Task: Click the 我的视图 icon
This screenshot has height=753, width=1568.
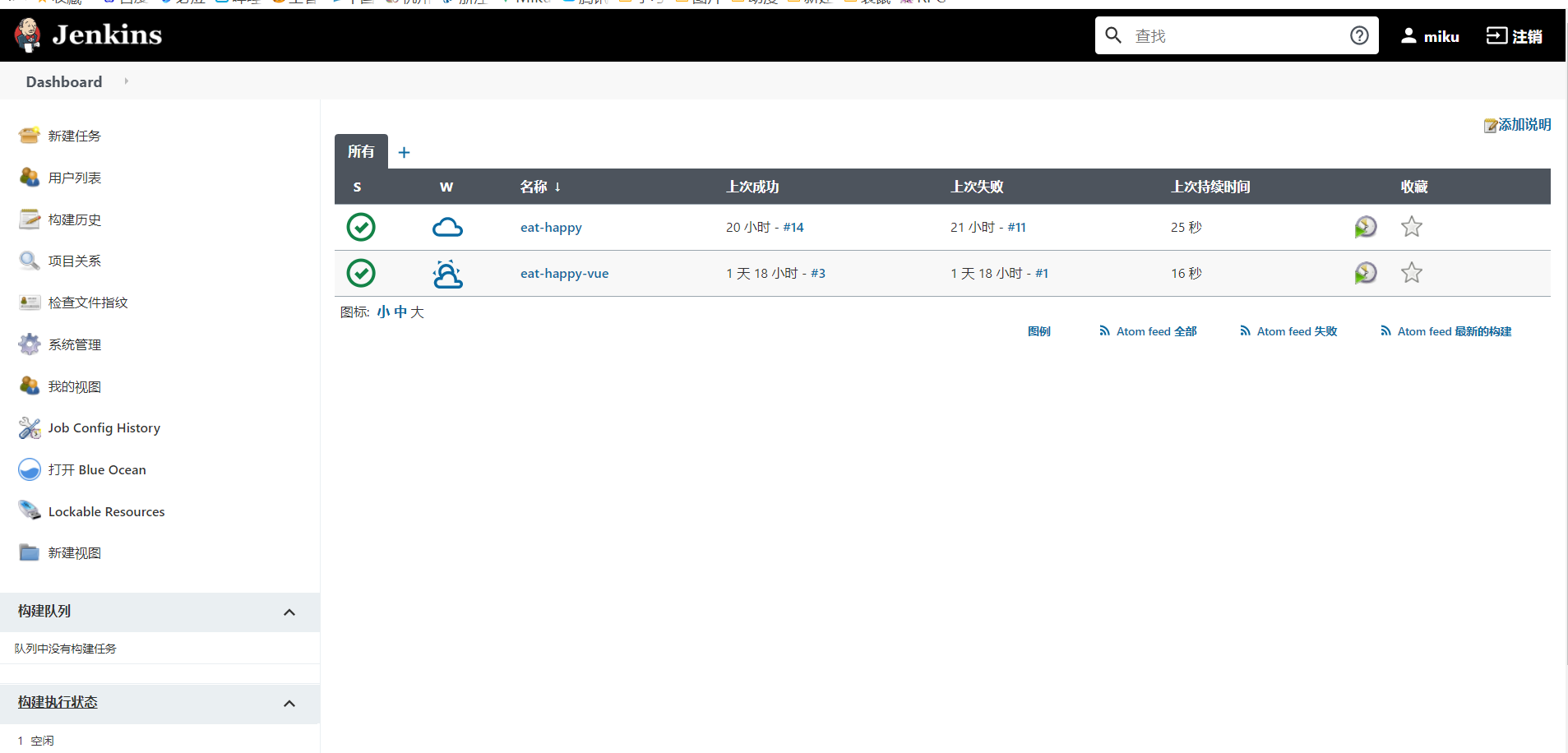Action: [x=30, y=386]
